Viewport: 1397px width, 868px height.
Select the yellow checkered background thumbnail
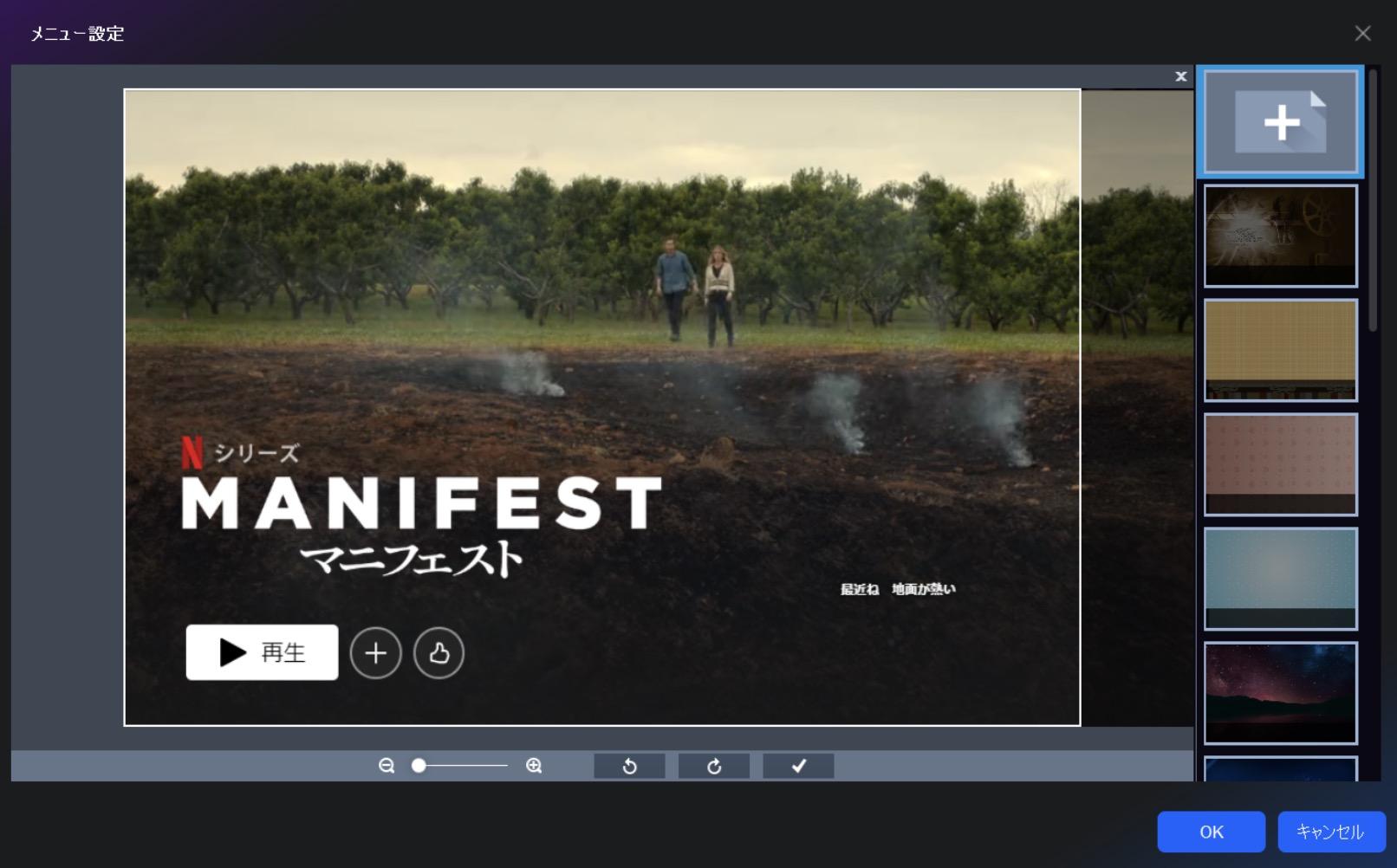click(x=1281, y=350)
